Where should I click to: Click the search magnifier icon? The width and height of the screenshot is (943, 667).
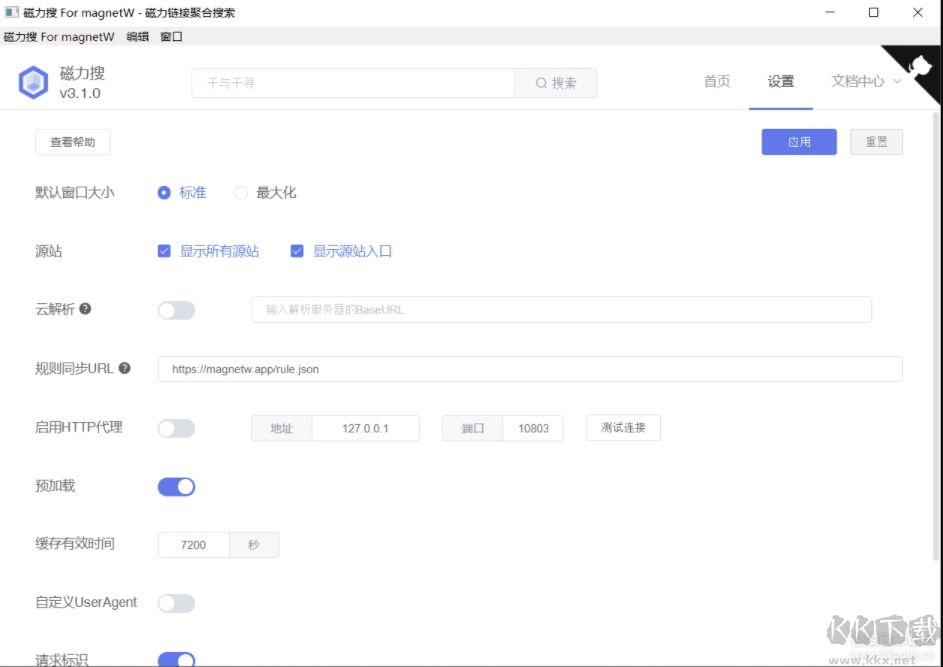(x=541, y=82)
